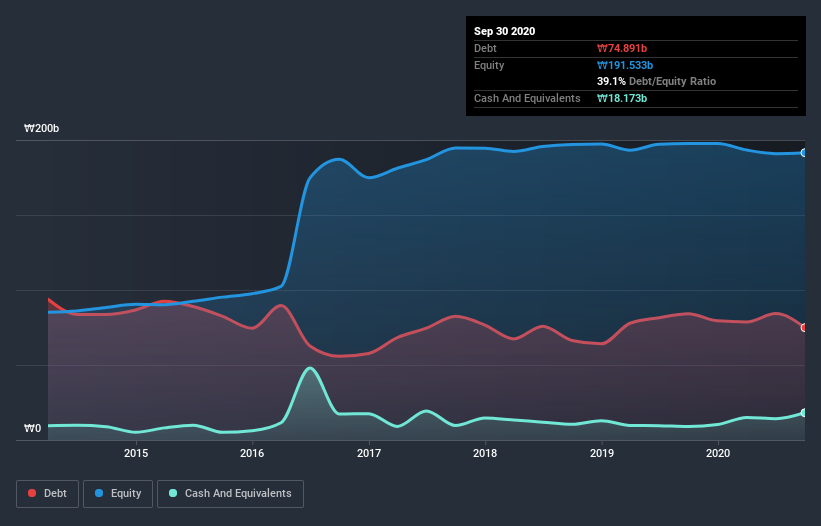Click the ₩200b y-axis label

pos(41,128)
